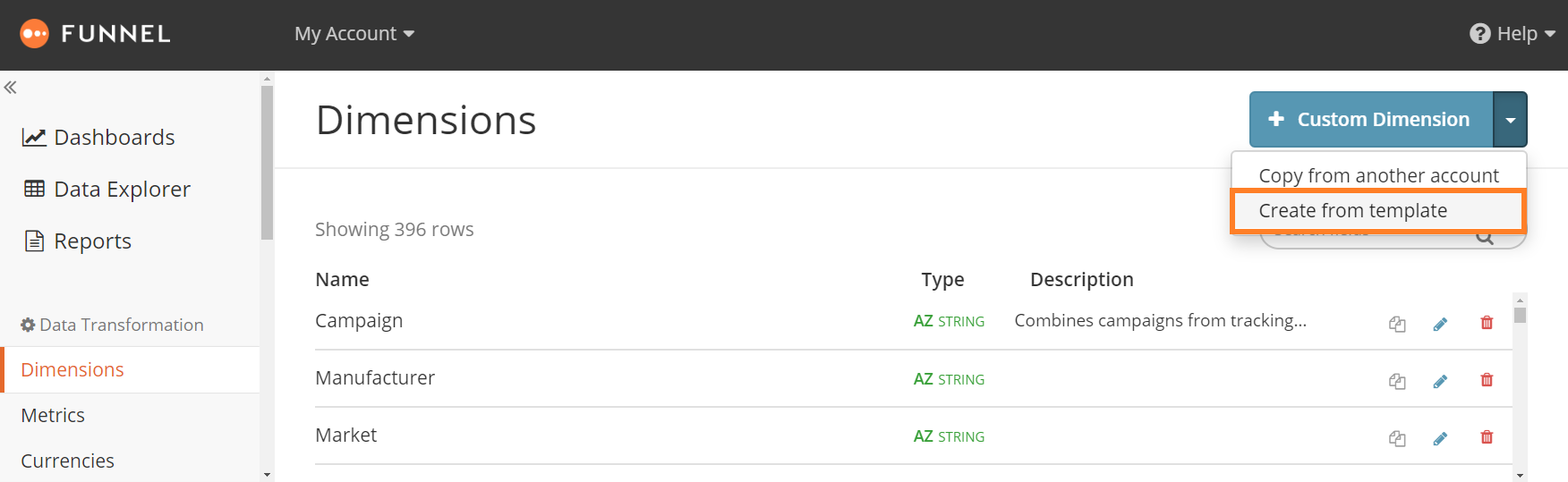
Task: Copy the Campaign dimension
Action: point(1397,324)
